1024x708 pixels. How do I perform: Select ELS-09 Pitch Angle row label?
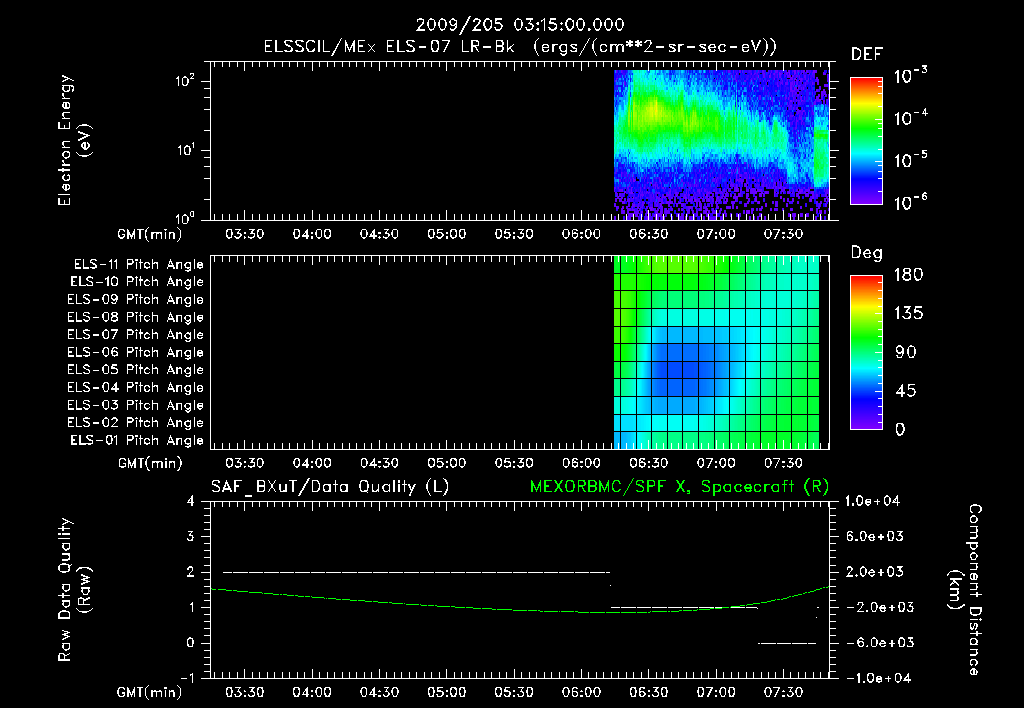(x=136, y=299)
